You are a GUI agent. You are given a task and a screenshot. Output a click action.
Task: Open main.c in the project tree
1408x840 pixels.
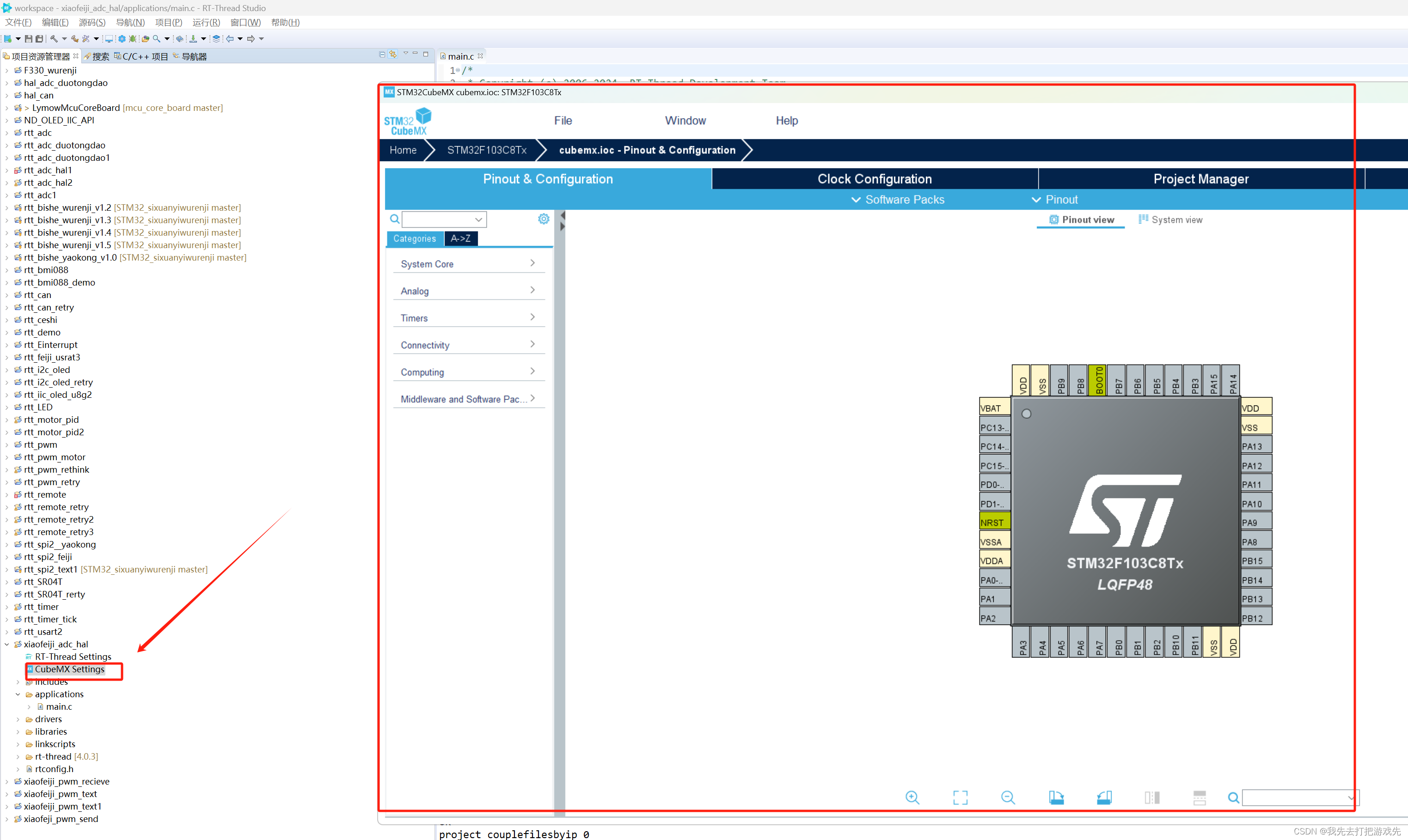coord(59,706)
